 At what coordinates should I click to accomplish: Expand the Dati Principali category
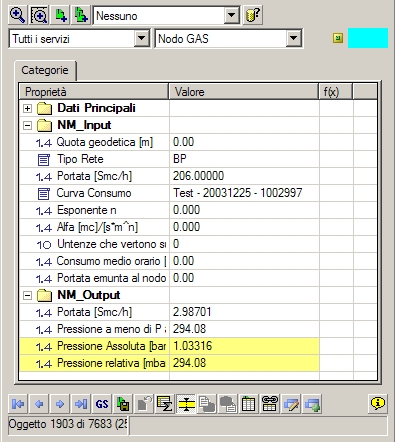point(28,108)
